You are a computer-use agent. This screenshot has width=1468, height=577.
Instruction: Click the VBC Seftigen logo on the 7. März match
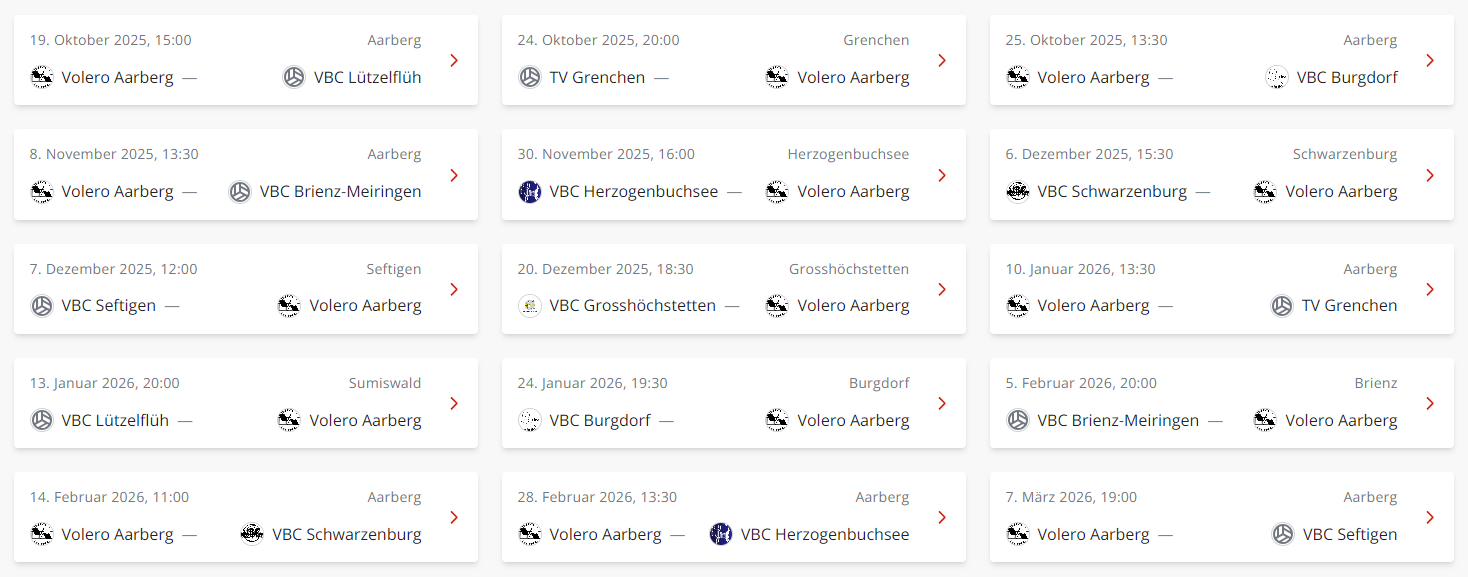[1282, 534]
